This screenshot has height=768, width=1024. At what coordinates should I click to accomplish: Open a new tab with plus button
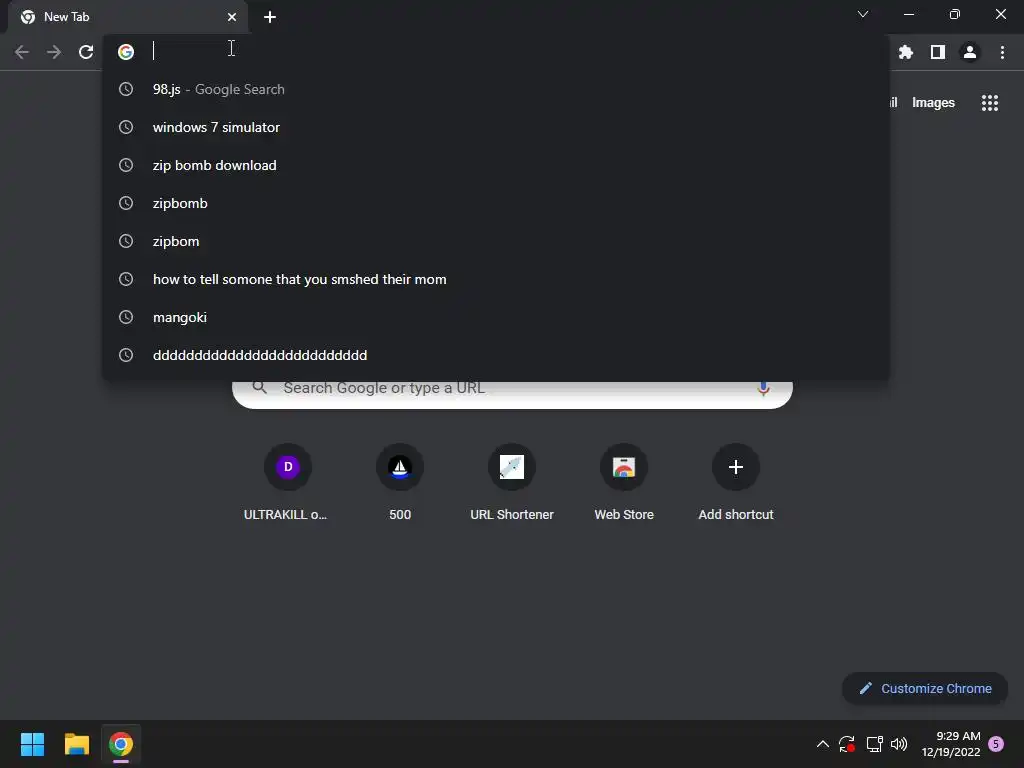[270, 17]
